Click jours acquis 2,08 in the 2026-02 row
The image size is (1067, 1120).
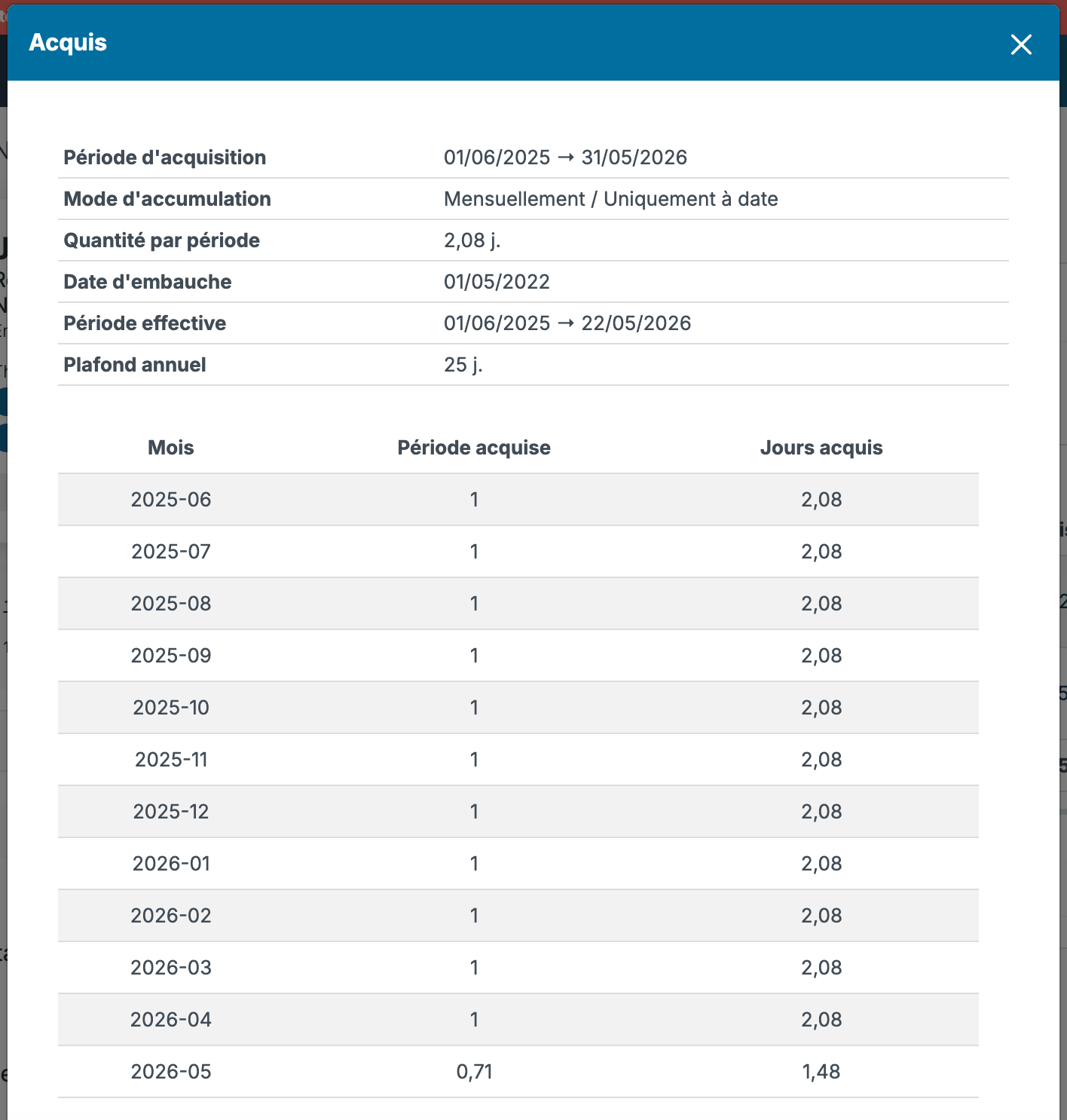tap(821, 916)
